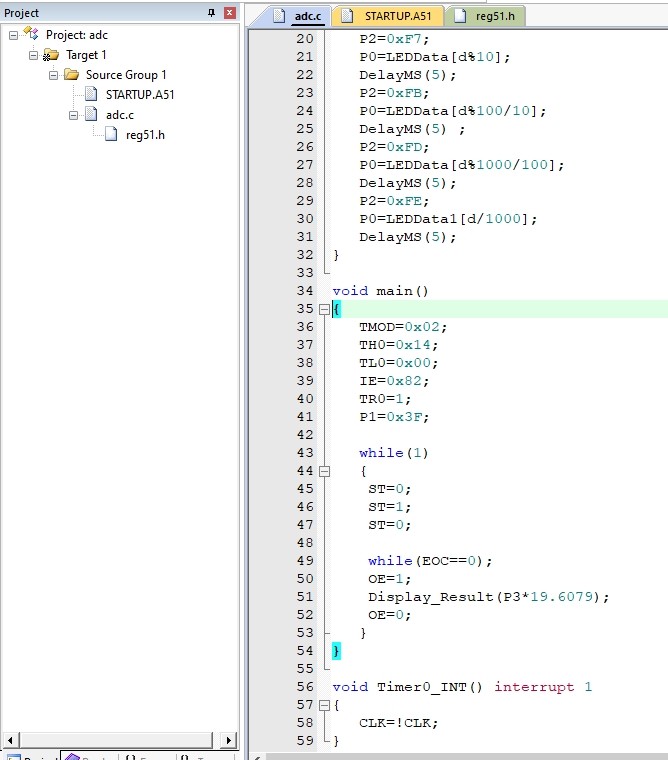Click 'P2=0xFE;' on line 29
The height and width of the screenshot is (760, 668).
pyautogui.click(x=394, y=201)
